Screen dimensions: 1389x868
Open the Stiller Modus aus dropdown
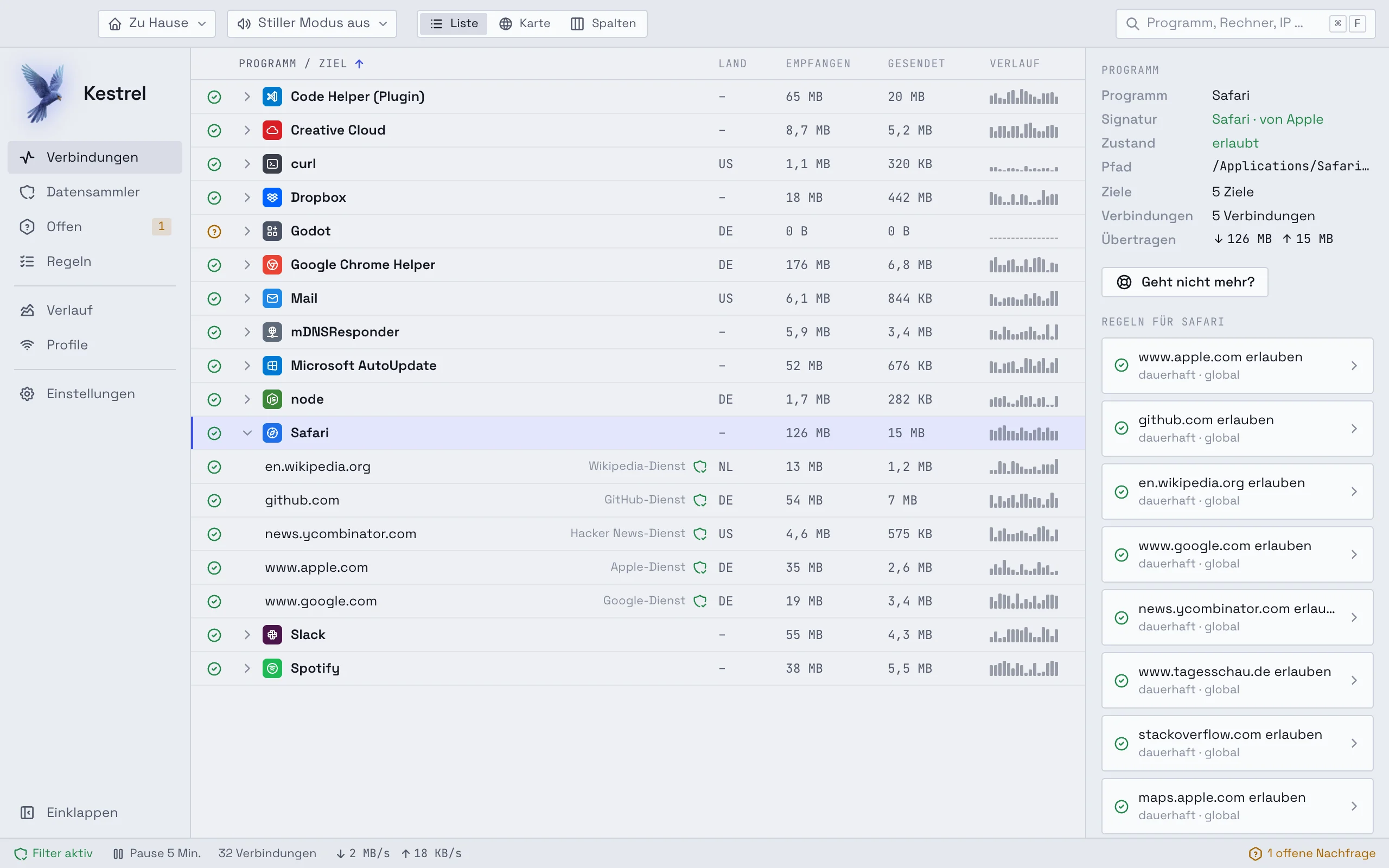click(311, 23)
